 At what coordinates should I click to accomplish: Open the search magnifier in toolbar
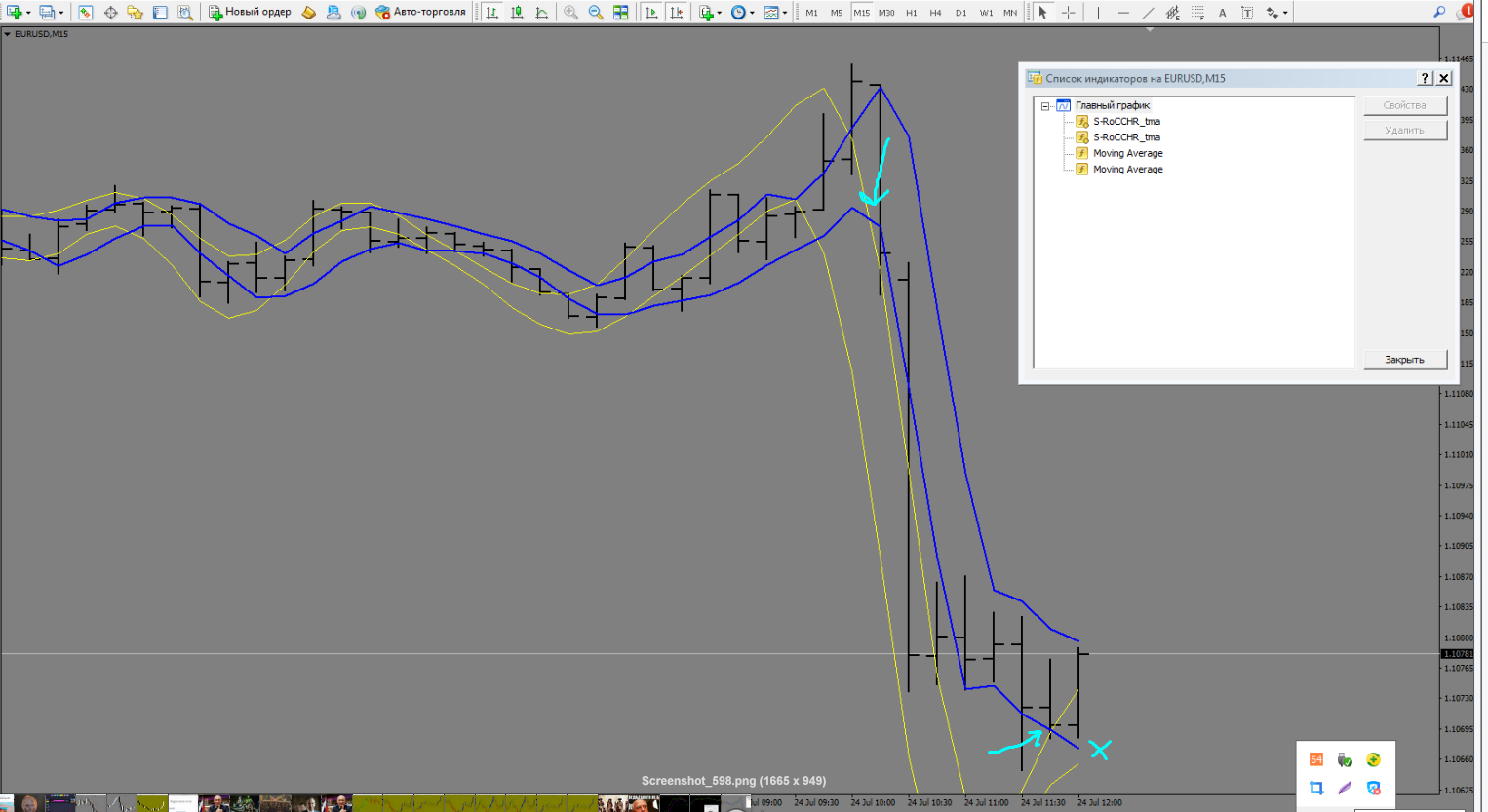tap(1438, 13)
